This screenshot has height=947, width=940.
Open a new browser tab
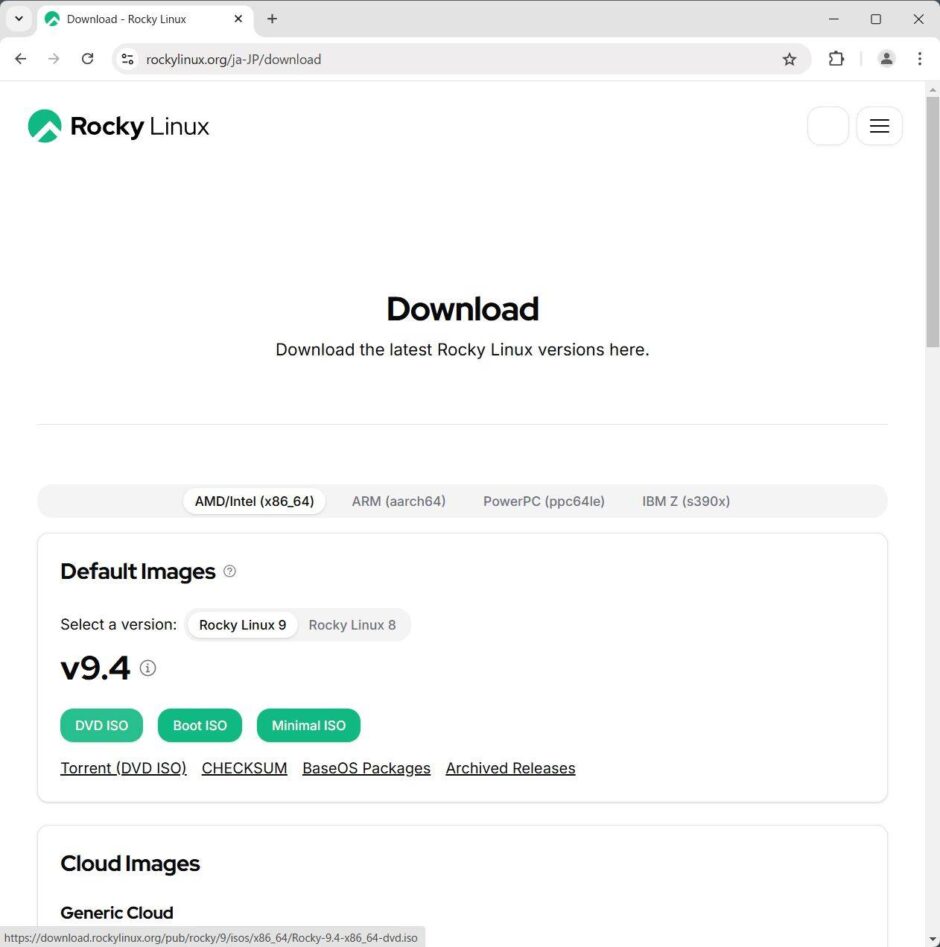(x=272, y=19)
